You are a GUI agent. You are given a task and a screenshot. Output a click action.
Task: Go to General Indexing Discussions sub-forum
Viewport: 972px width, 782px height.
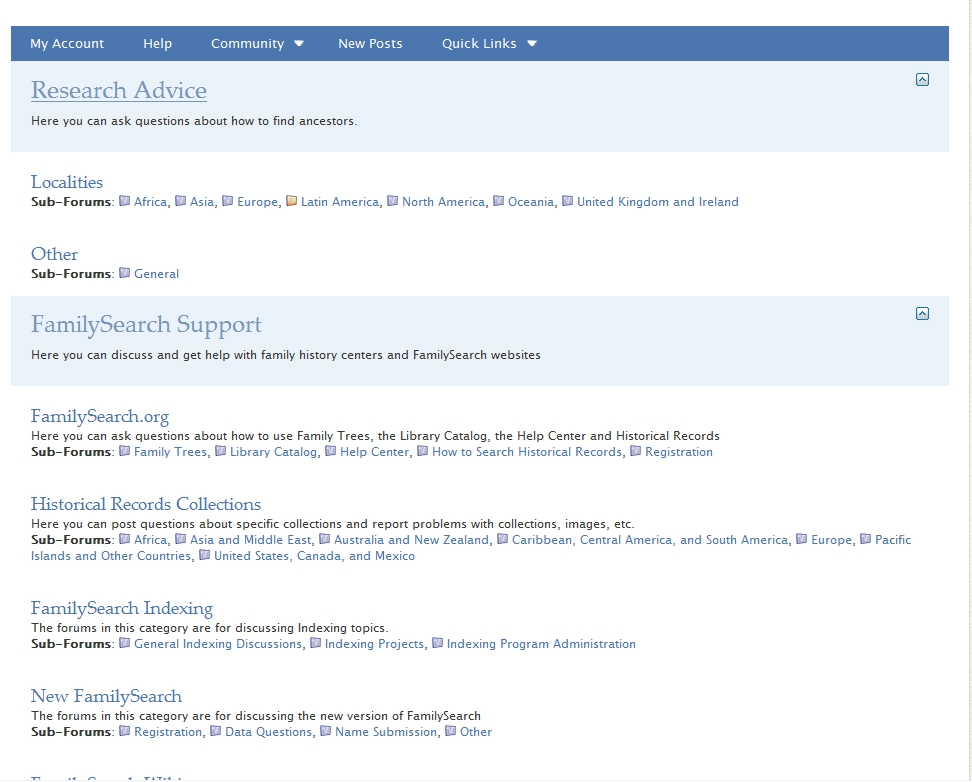218,644
